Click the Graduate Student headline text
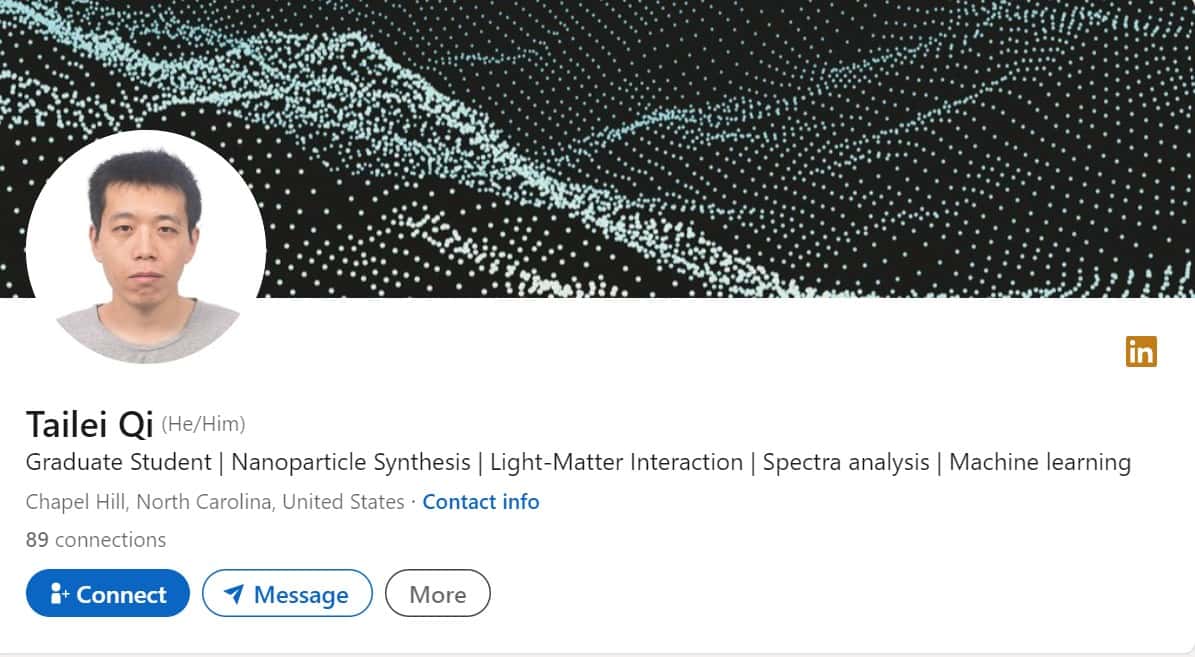Screen dimensions: 1195x657 pyautogui.click(x=117, y=462)
